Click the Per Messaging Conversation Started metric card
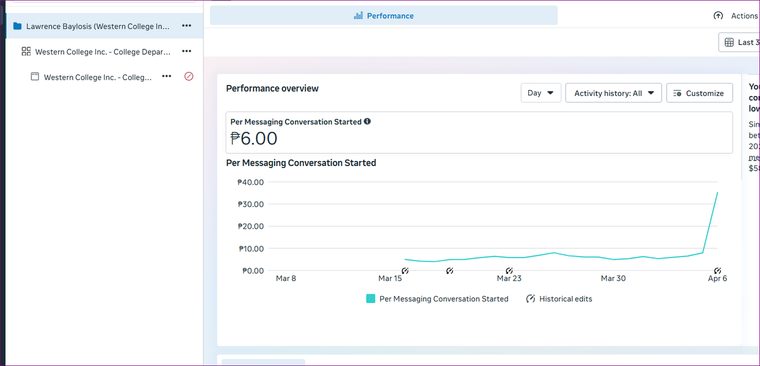This screenshot has height=366, width=760. pos(479,132)
